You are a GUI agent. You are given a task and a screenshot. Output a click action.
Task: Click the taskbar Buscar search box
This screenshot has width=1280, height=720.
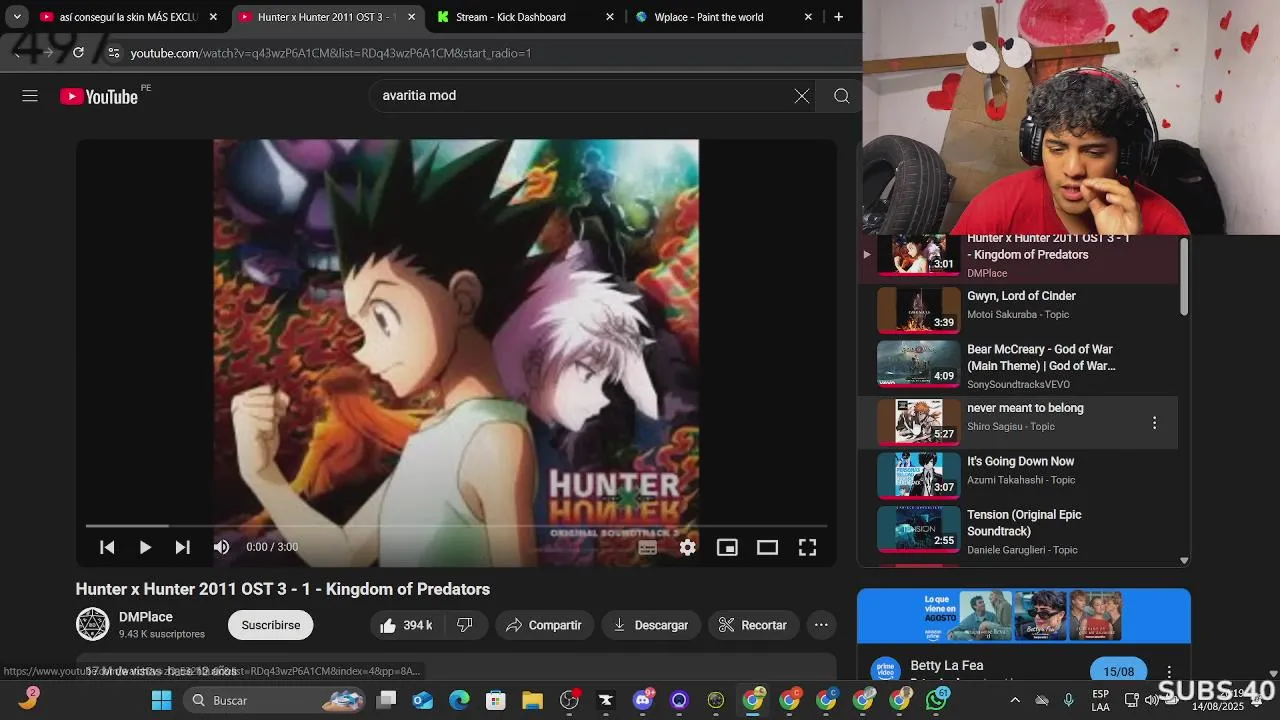point(275,700)
